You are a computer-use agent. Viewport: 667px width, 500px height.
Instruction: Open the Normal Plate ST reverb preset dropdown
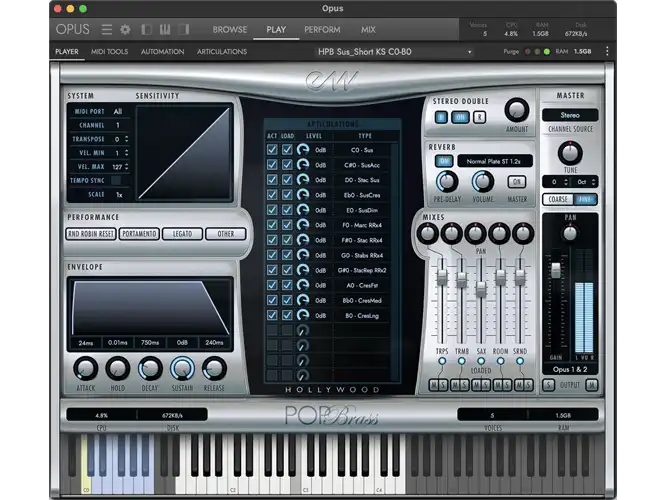pos(495,161)
